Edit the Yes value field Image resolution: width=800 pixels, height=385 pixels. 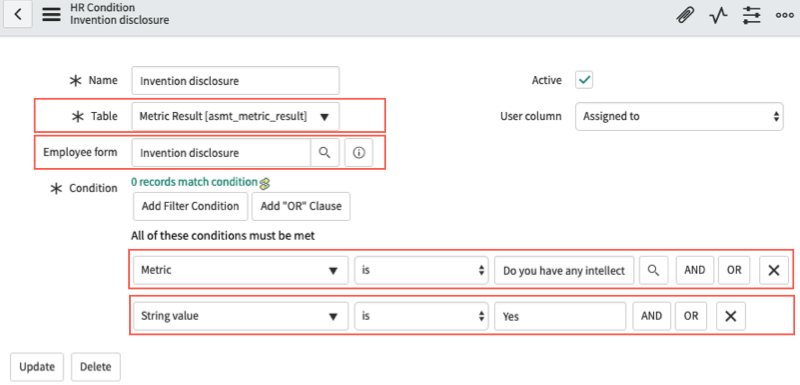[560, 316]
